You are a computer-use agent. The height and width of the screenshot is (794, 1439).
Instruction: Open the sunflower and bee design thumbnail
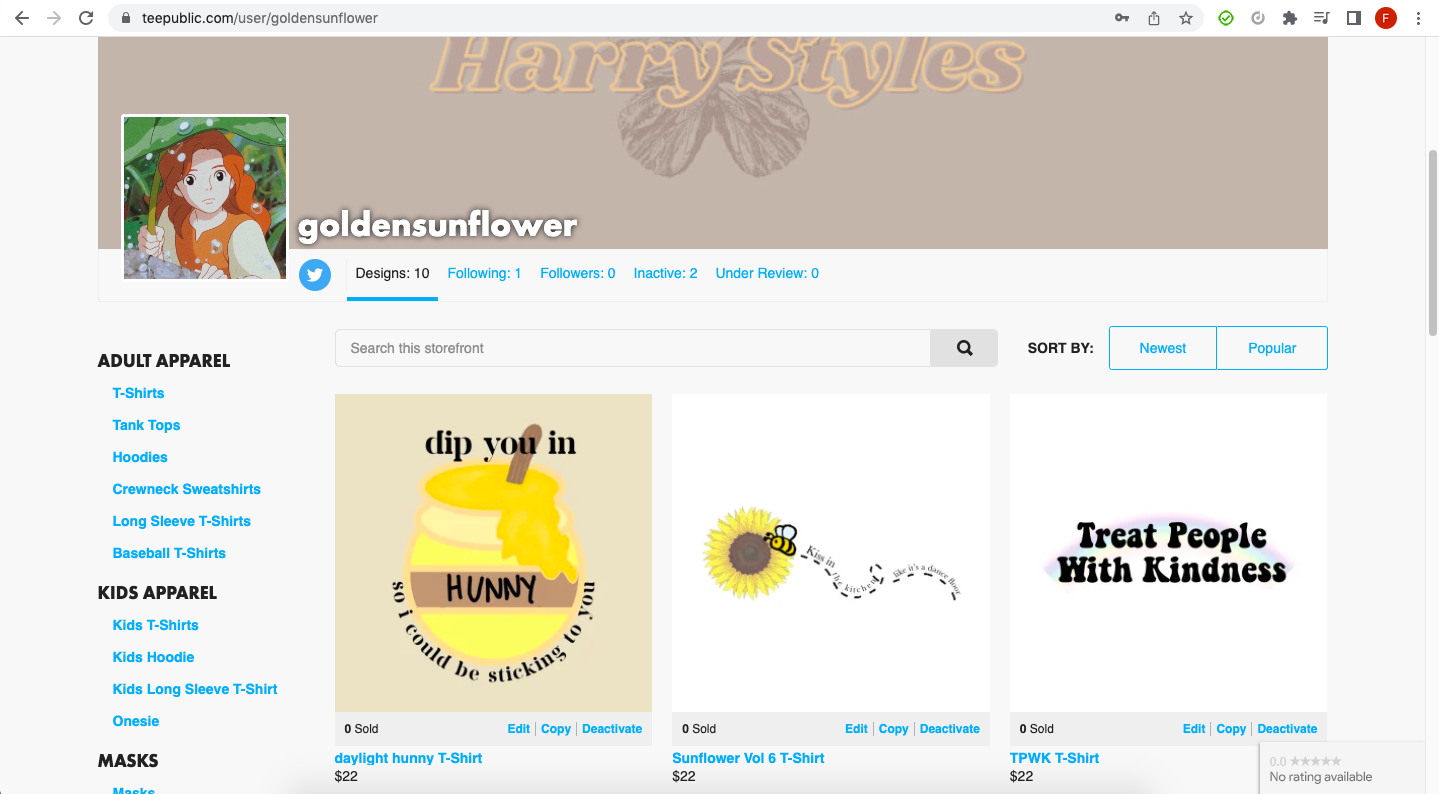tap(831, 553)
